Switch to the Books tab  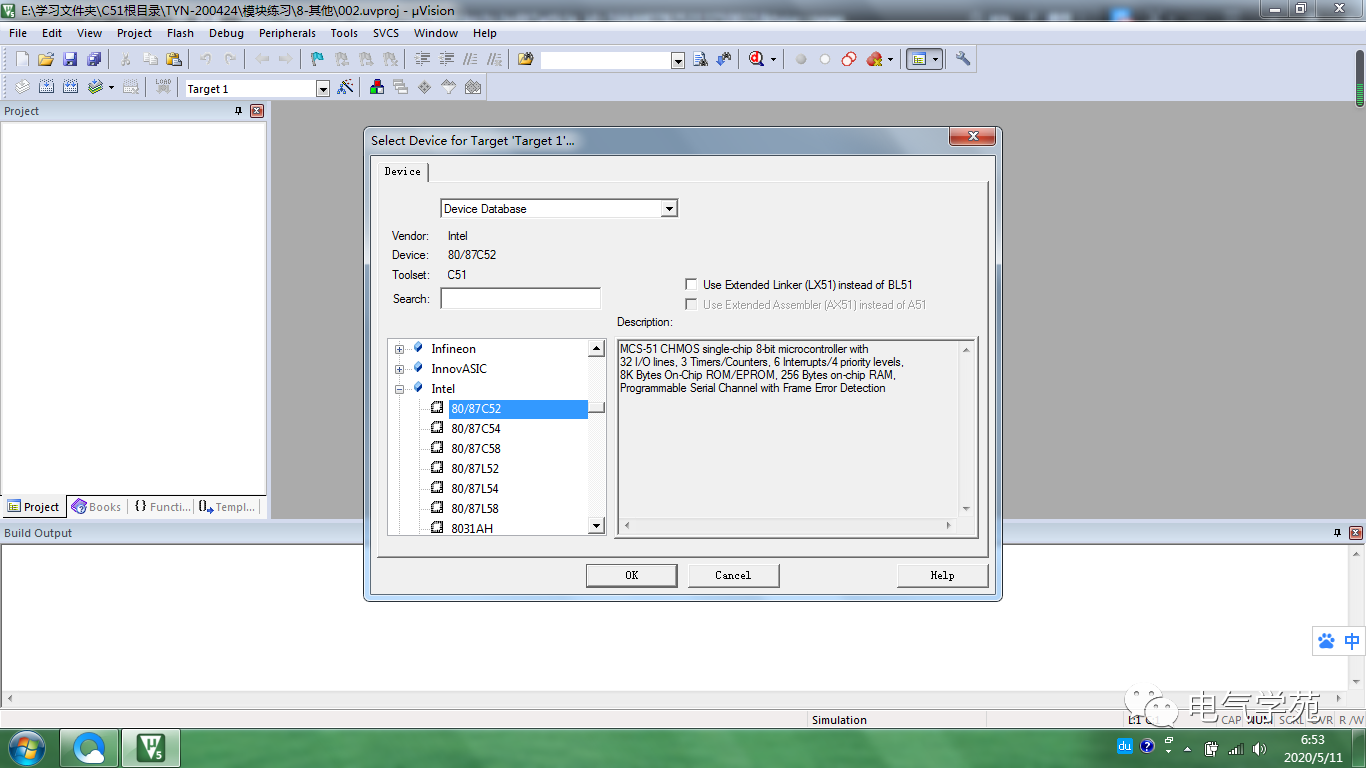point(96,507)
